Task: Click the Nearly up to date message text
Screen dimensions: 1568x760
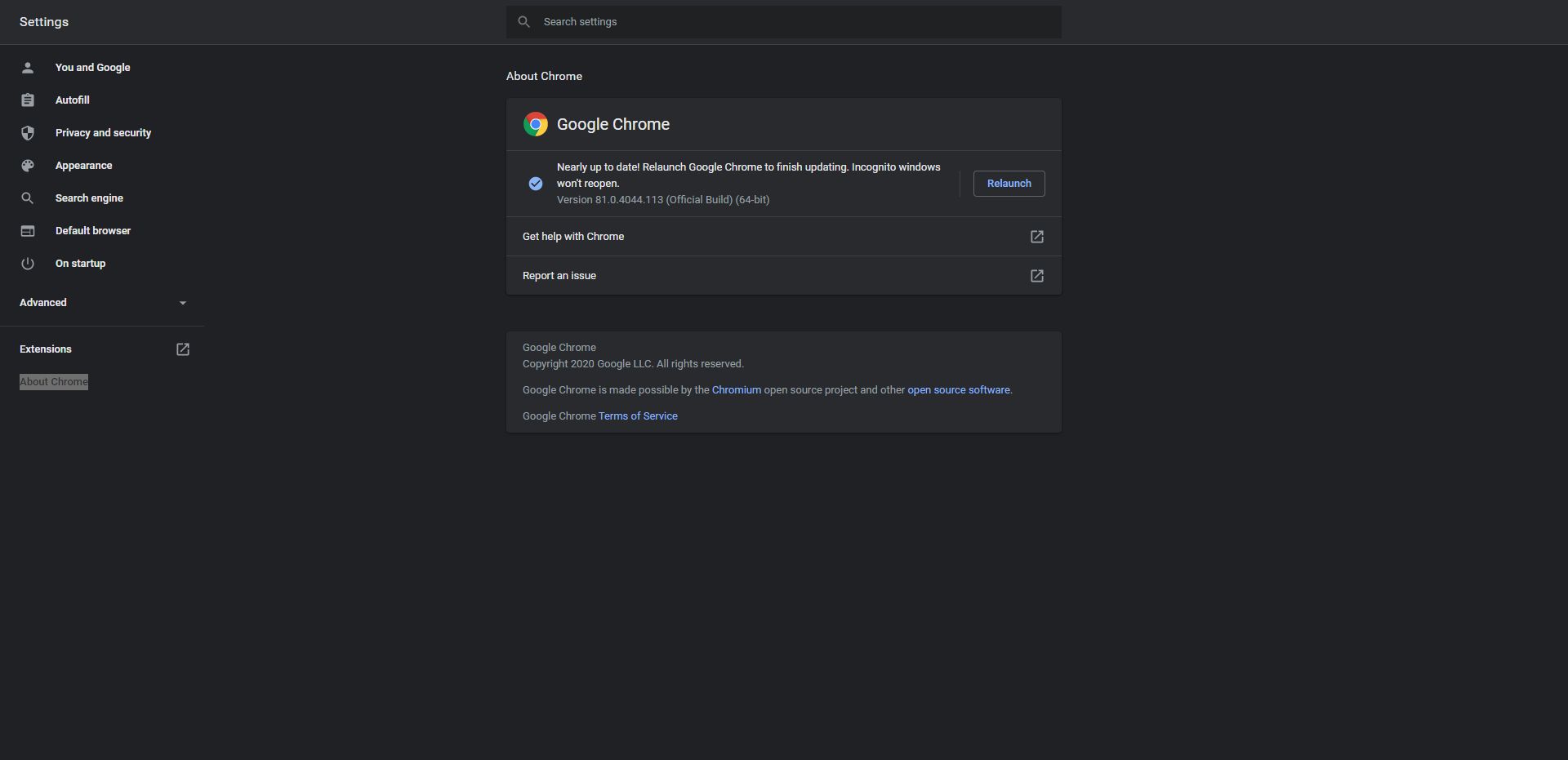Action: [749, 176]
